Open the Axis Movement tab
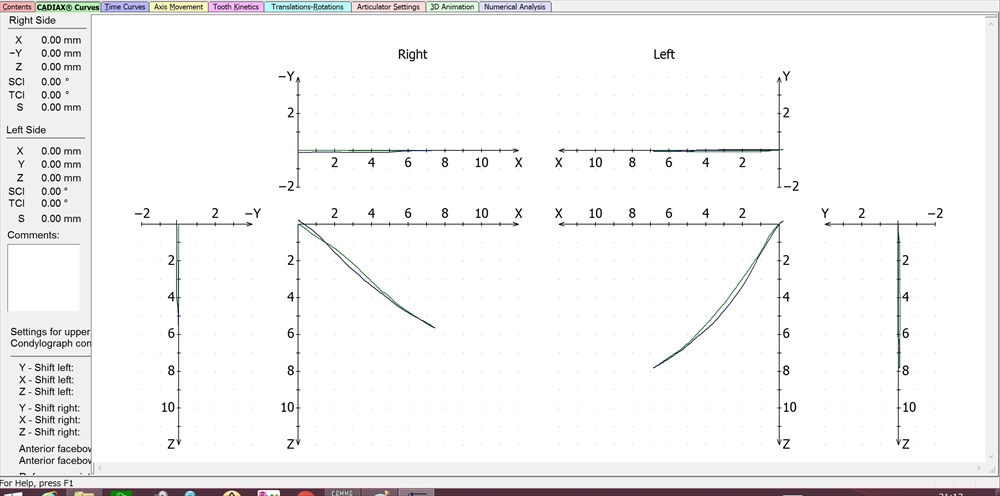The height and width of the screenshot is (496, 1000). pyautogui.click(x=178, y=6)
